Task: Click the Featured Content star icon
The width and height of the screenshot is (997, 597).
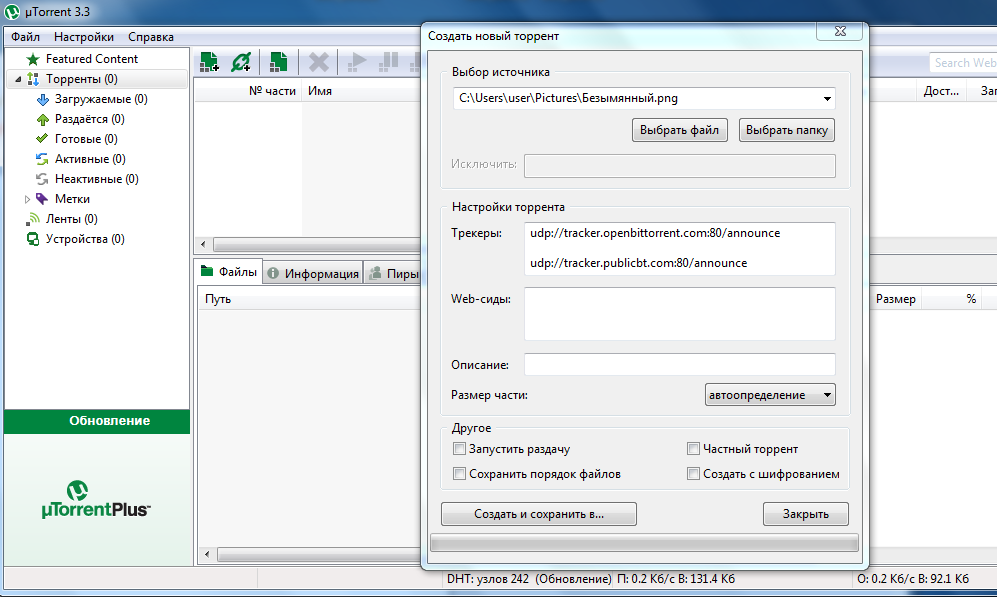Action: [32, 59]
